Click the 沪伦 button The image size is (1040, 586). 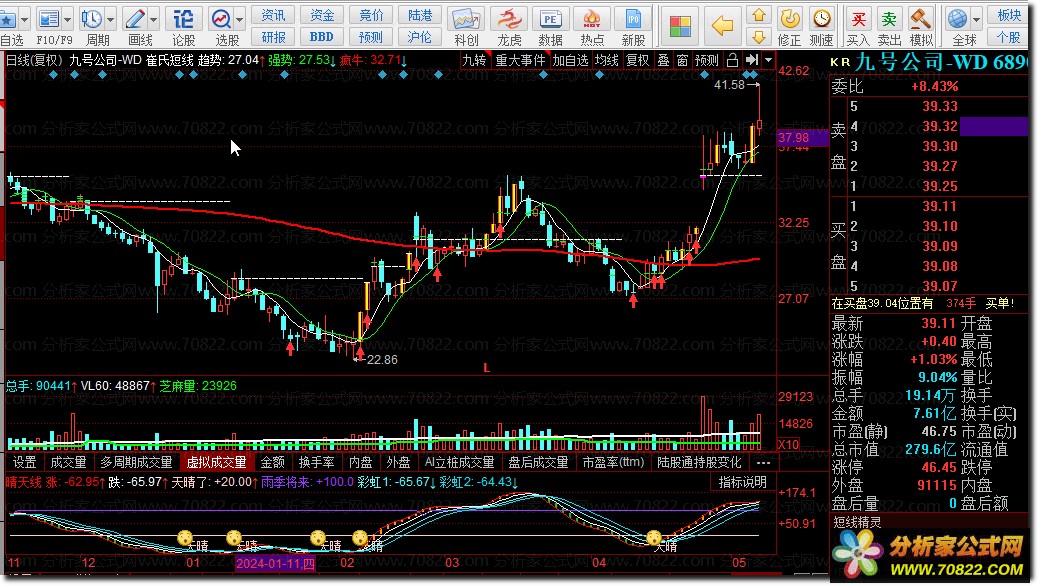click(419, 36)
